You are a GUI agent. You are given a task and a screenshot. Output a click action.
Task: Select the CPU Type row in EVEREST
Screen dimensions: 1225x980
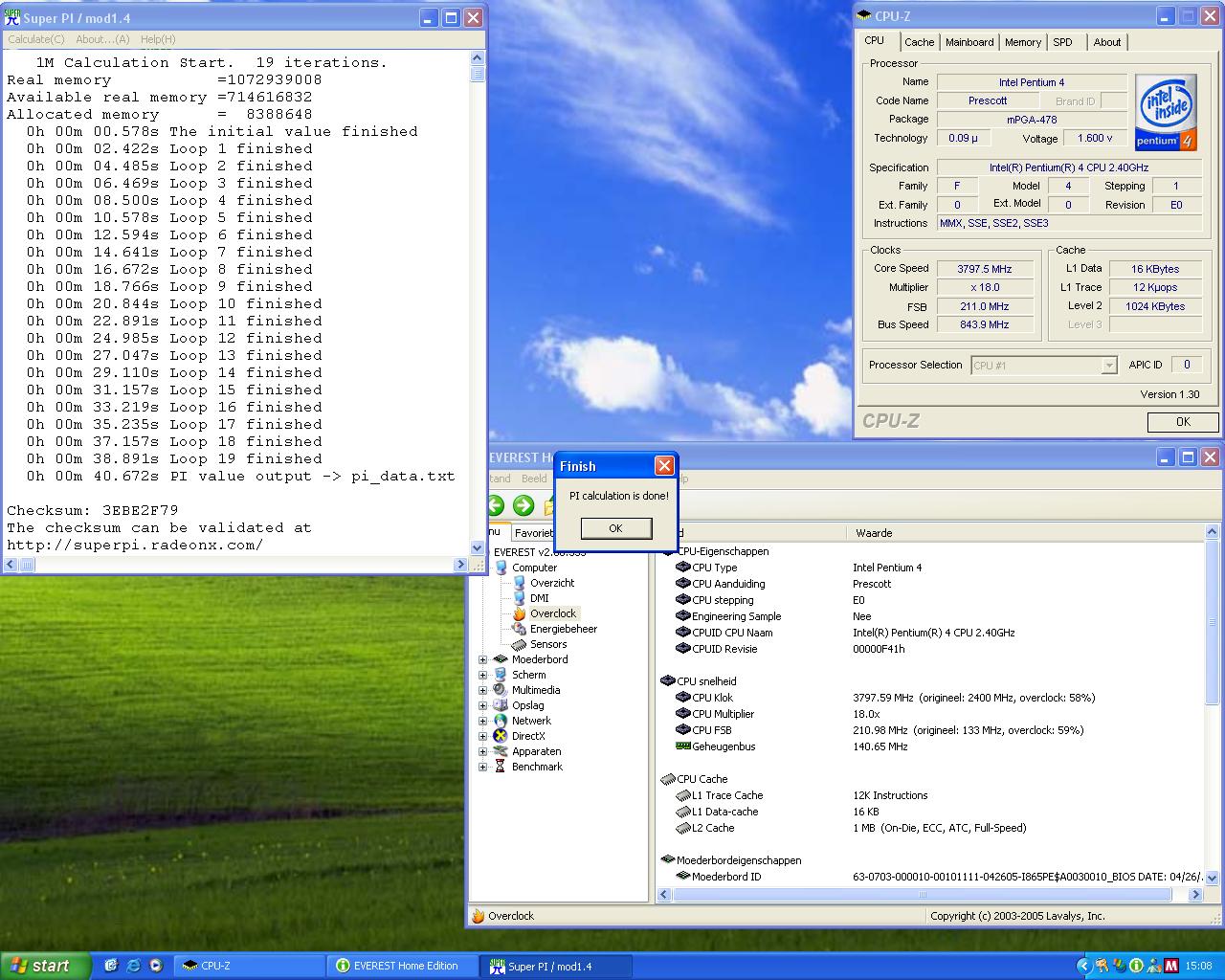[x=928, y=568]
